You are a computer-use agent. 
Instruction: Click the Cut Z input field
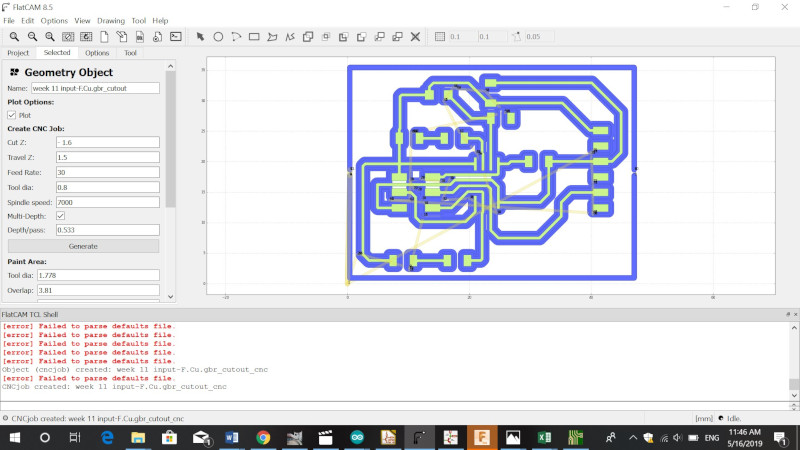(108, 142)
